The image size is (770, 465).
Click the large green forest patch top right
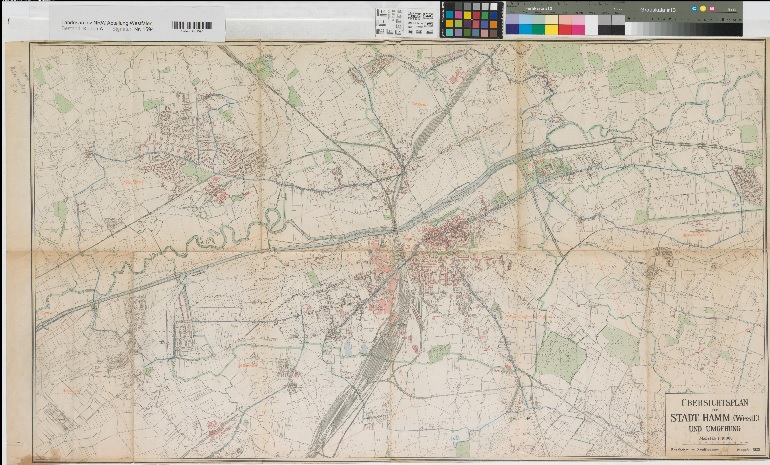click(x=629, y=75)
